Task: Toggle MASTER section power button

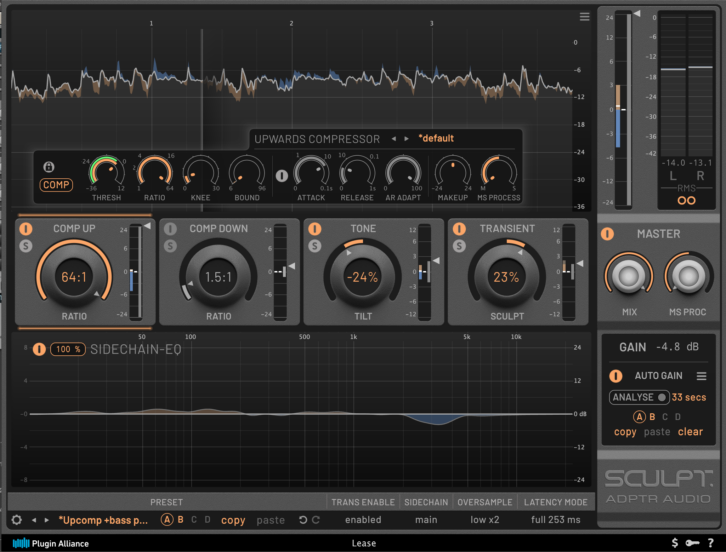Action: coord(607,234)
